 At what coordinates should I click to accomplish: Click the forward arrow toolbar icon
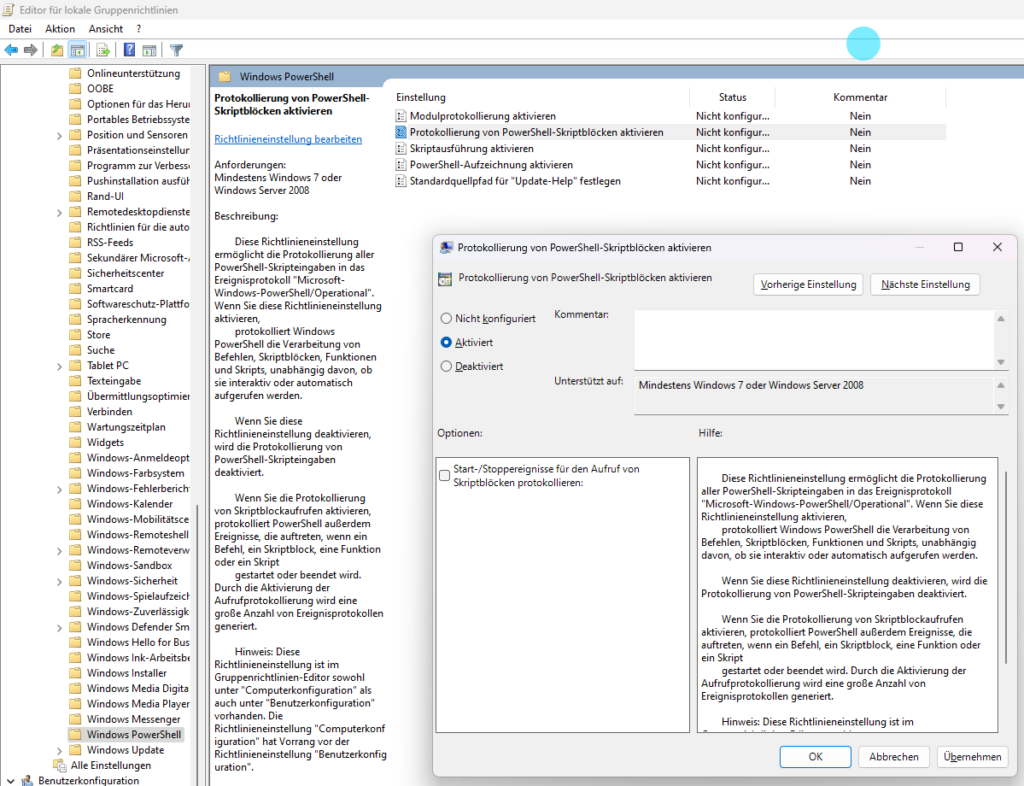pos(31,50)
